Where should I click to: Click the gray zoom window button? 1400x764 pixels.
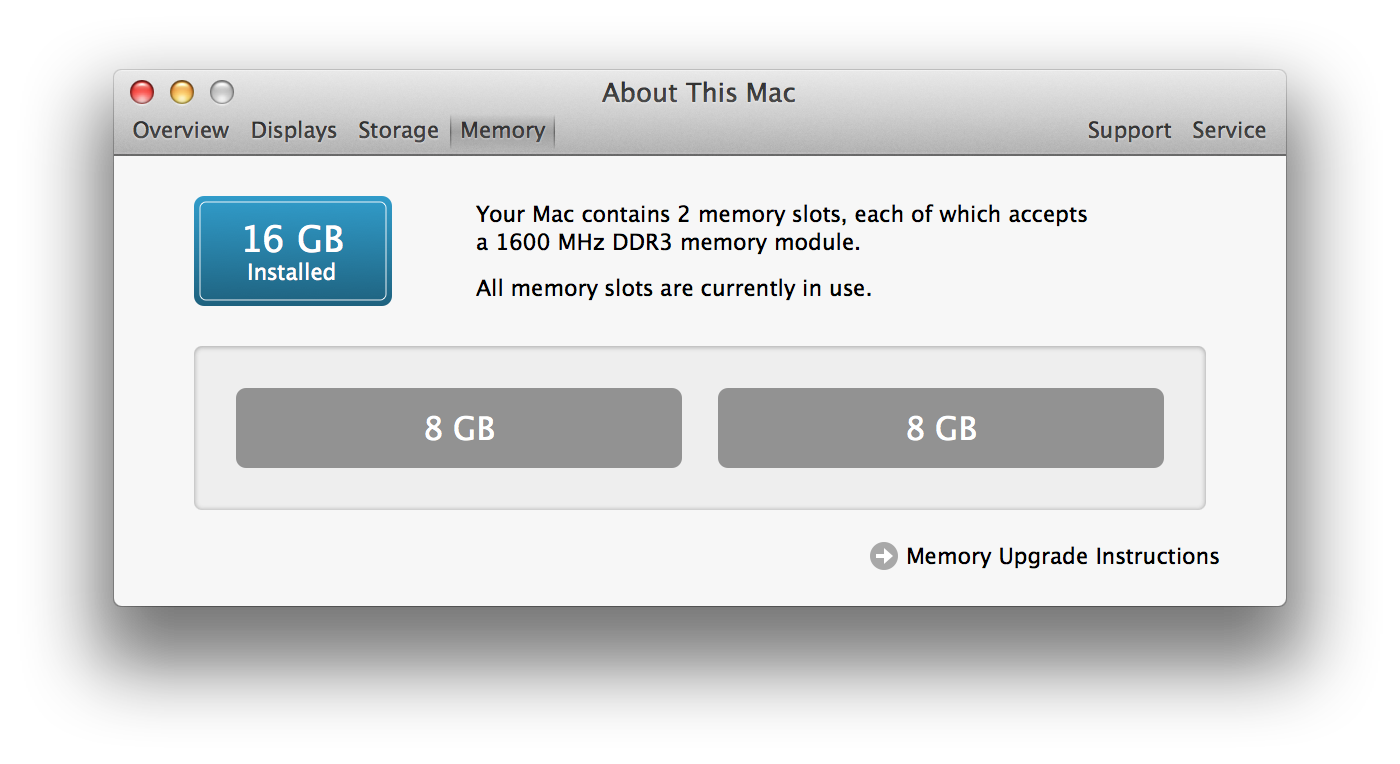pyautogui.click(x=222, y=93)
